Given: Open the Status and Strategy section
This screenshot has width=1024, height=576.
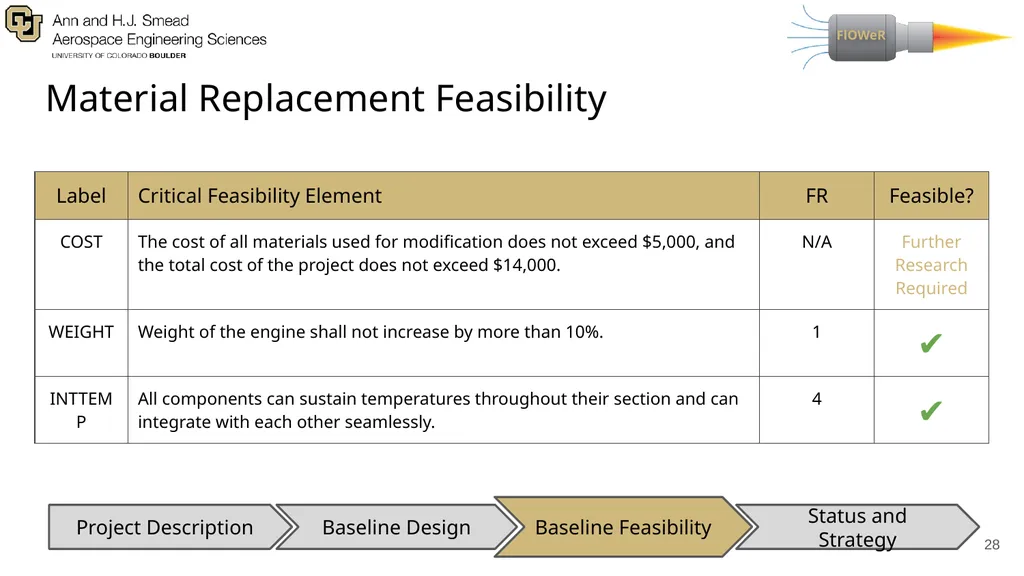Looking at the screenshot, I should (857, 527).
